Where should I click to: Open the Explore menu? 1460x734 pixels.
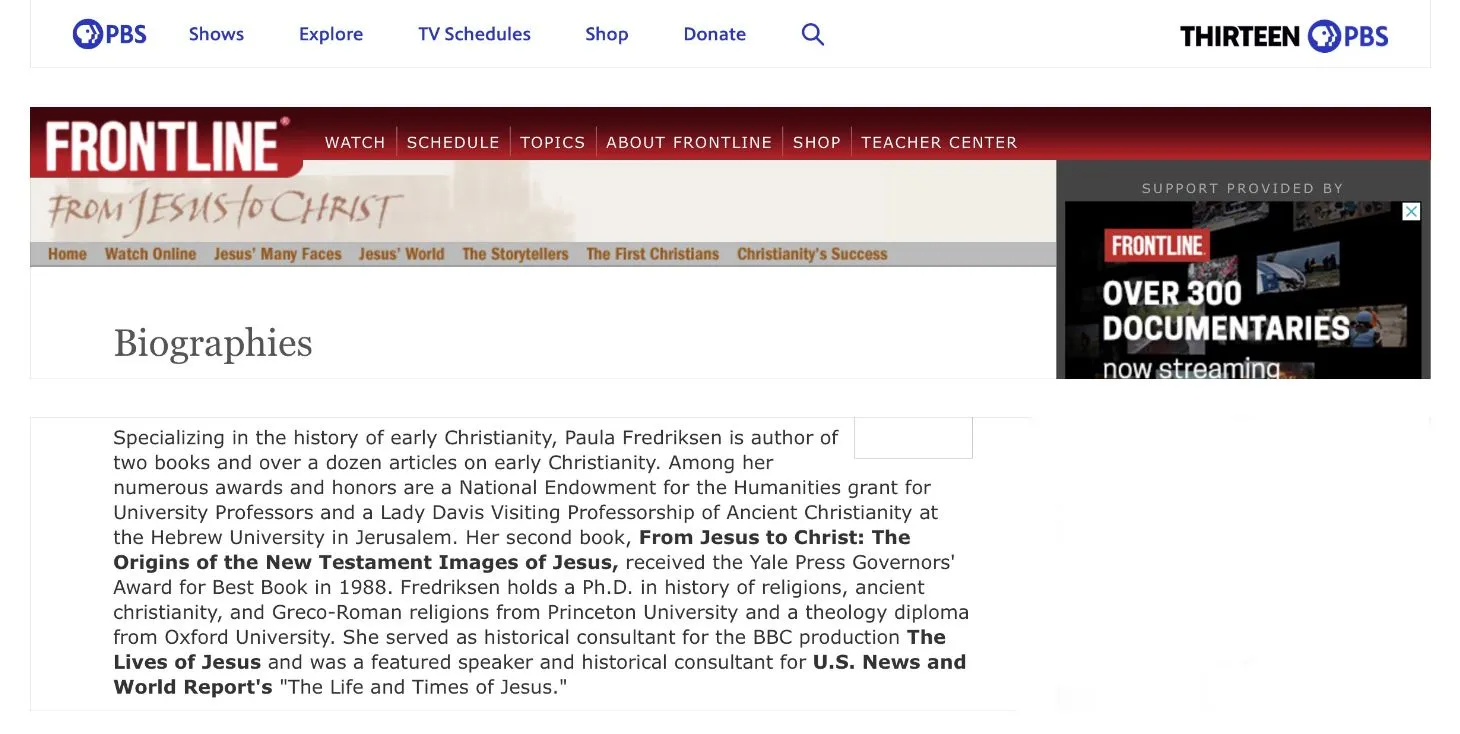click(x=330, y=34)
